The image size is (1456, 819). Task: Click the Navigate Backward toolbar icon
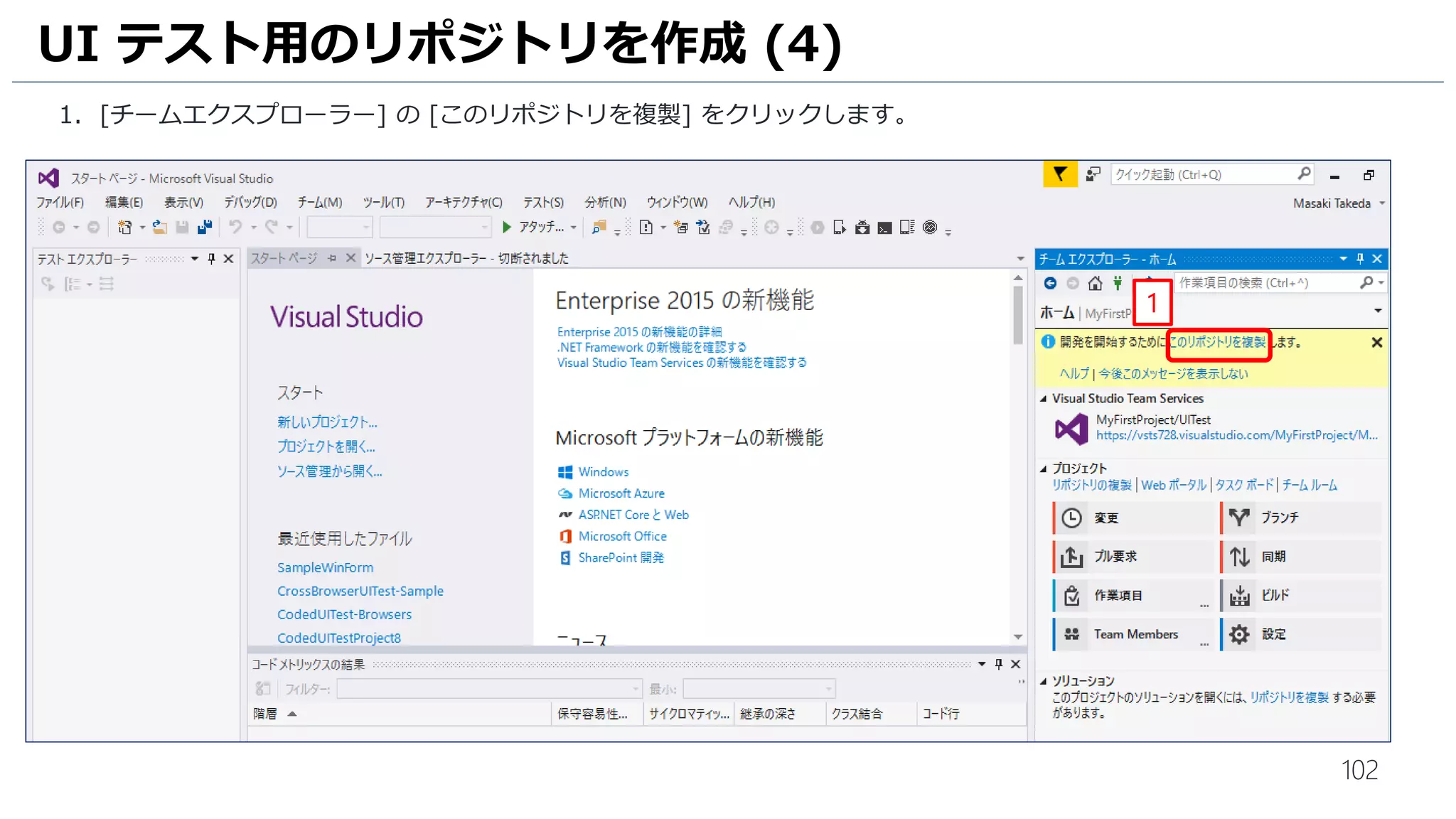tap(59, 227)
